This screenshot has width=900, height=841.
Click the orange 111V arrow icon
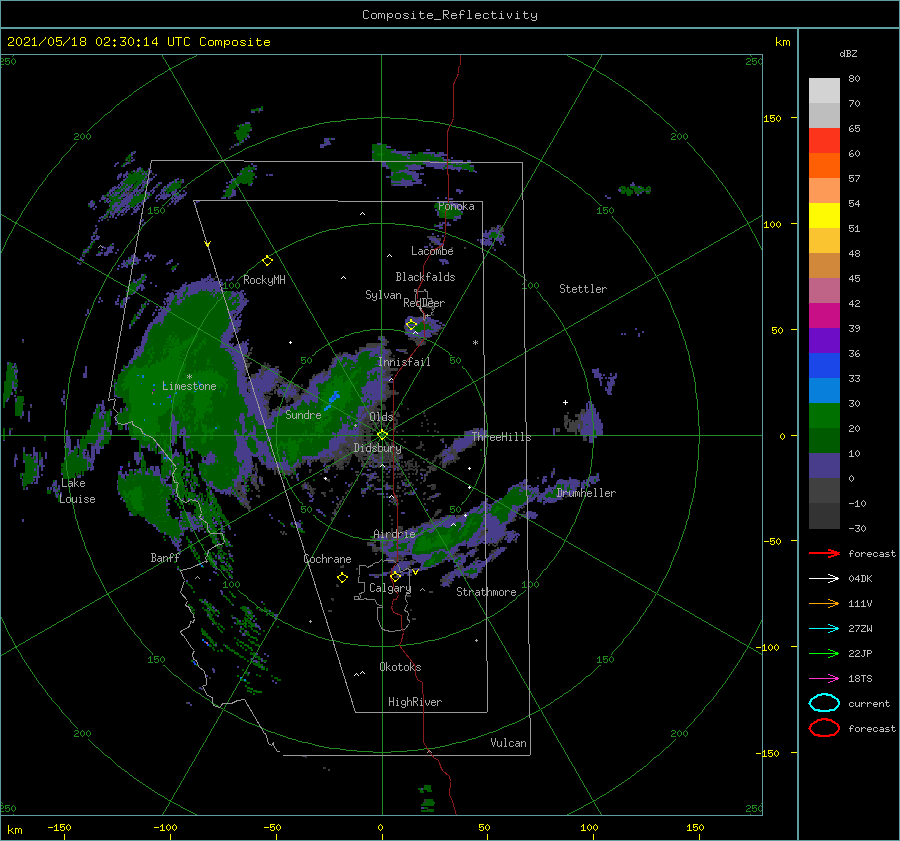click(x=824, y=603)
